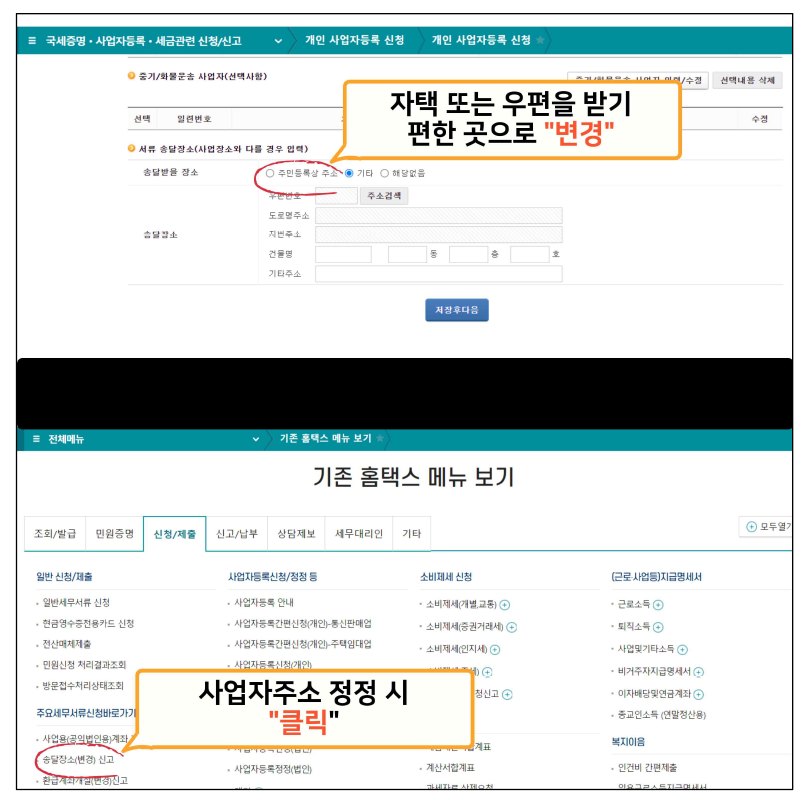805x800 pixels.
Task: Click the (근로·사업등)지급명세서 section heading
Action: point(656,577)
